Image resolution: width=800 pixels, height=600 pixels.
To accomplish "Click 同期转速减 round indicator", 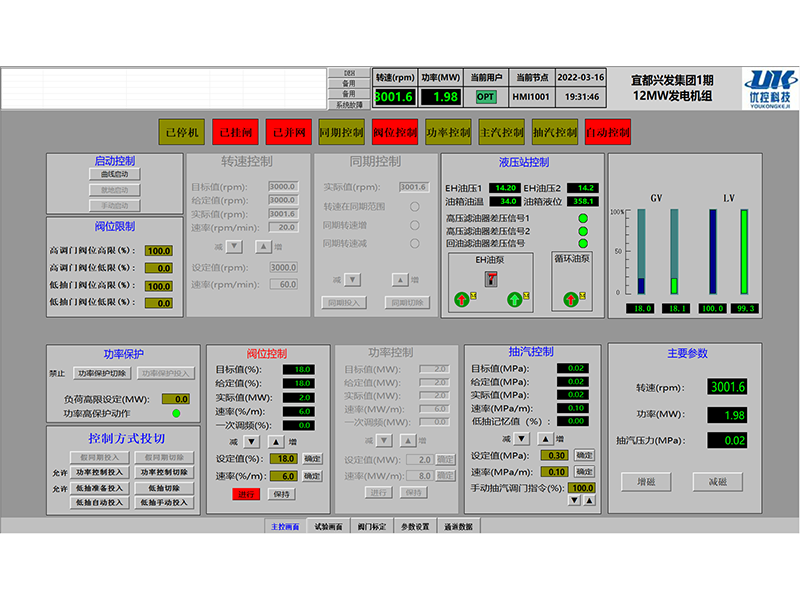I will 415,243.
